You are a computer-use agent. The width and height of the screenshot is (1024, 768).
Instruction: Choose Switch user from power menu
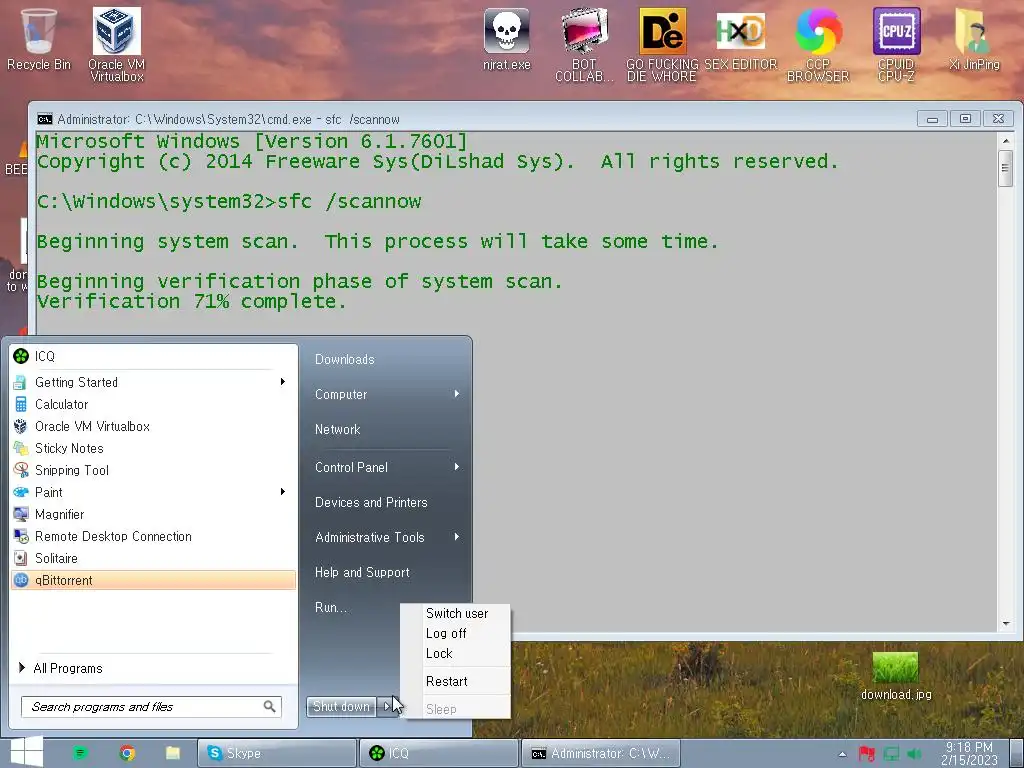[456, 613]
